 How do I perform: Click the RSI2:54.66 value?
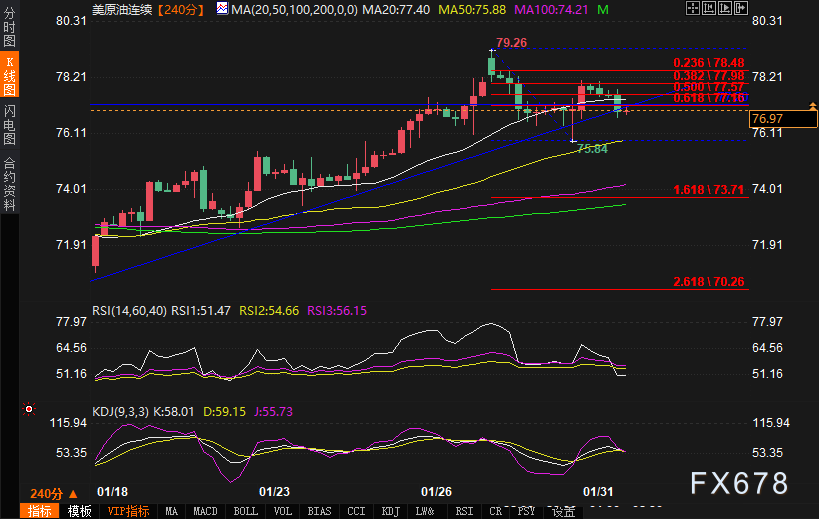coord(269,311)
